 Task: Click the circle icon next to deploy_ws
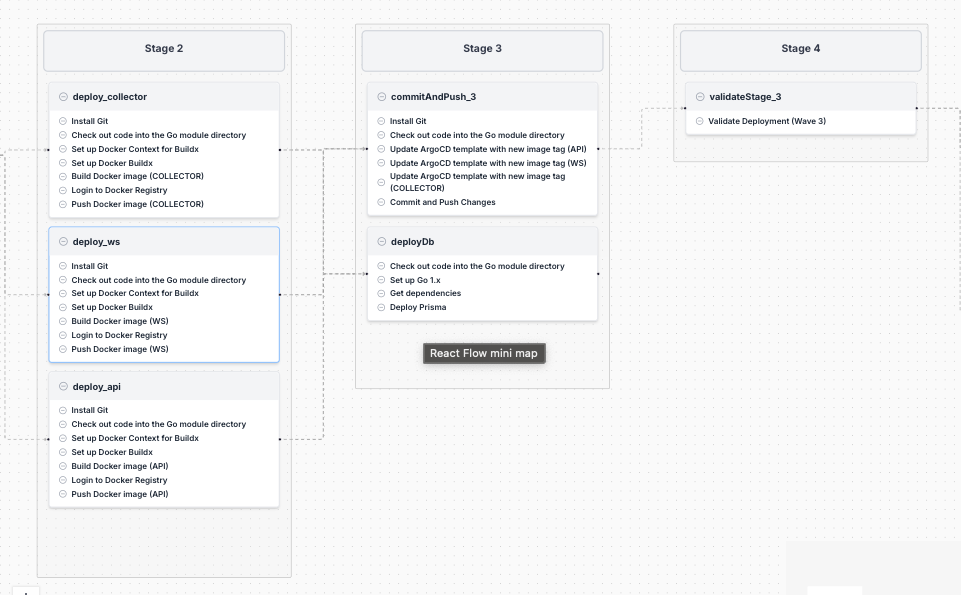(63, 242)
